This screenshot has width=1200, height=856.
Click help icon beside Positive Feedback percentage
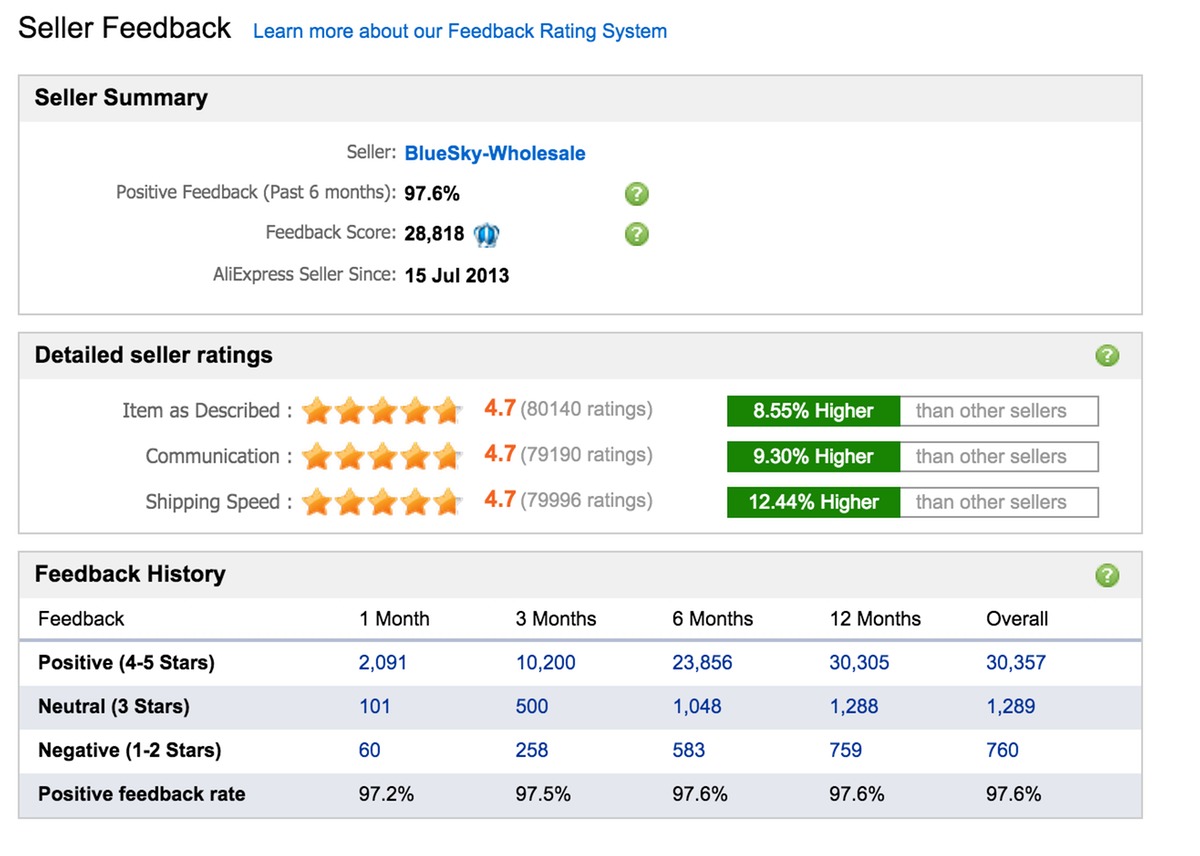tap(636, 194)
